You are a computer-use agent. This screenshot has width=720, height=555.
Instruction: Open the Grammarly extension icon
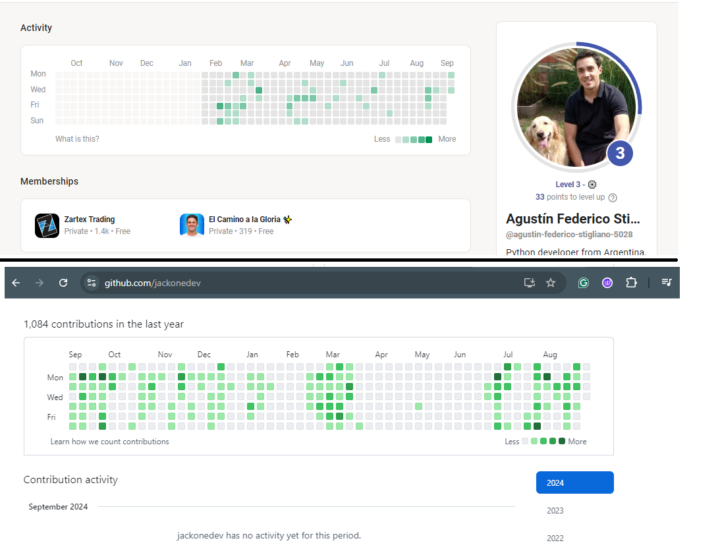click(584, 283)
